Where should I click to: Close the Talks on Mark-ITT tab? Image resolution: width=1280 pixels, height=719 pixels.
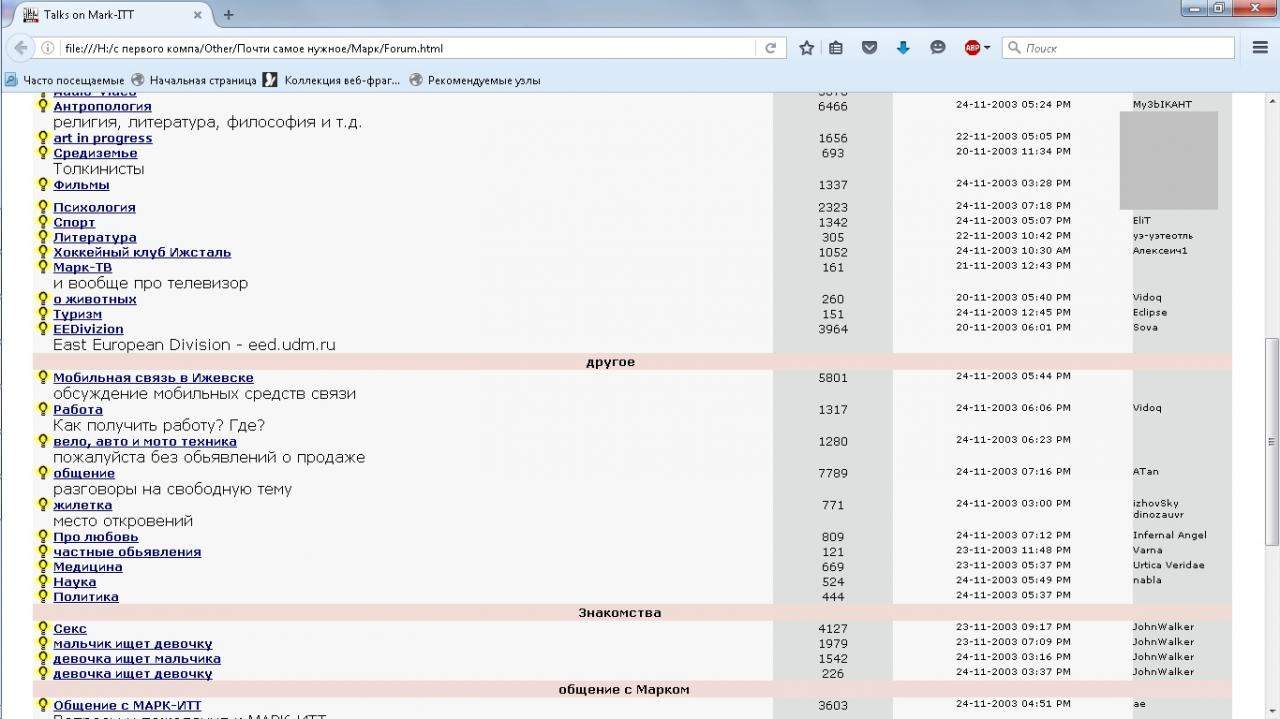click(x=197, y=15)
